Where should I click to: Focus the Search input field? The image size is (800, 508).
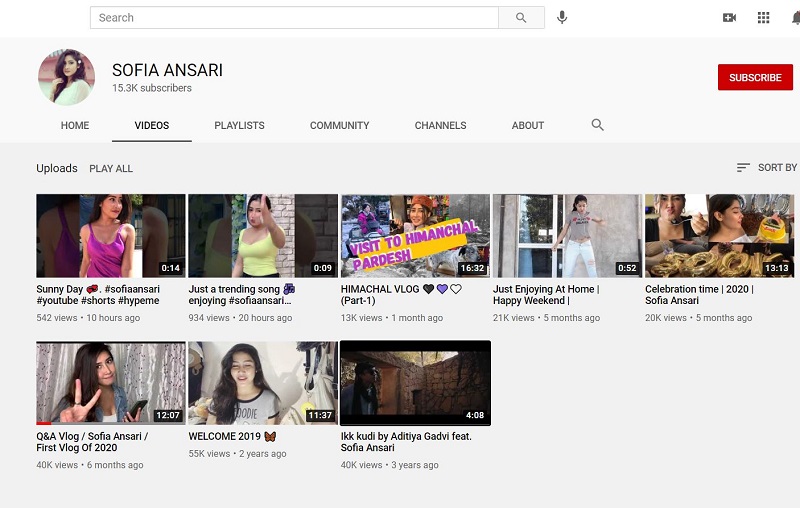tap(294, 18)
